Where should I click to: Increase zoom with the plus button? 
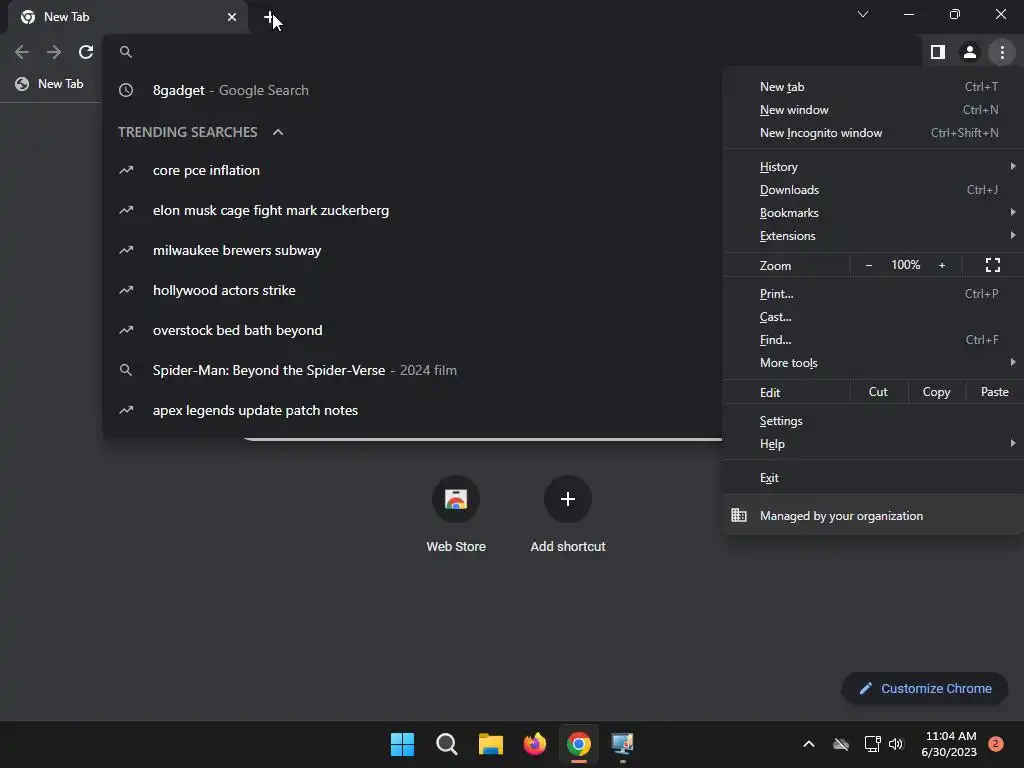pos(942,265)
